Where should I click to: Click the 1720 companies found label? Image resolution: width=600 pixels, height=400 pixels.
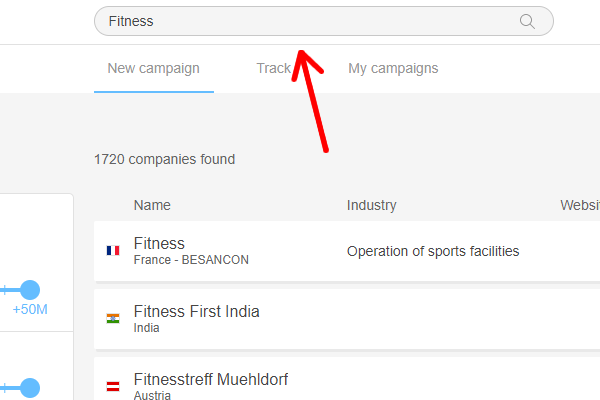(164, 159)
